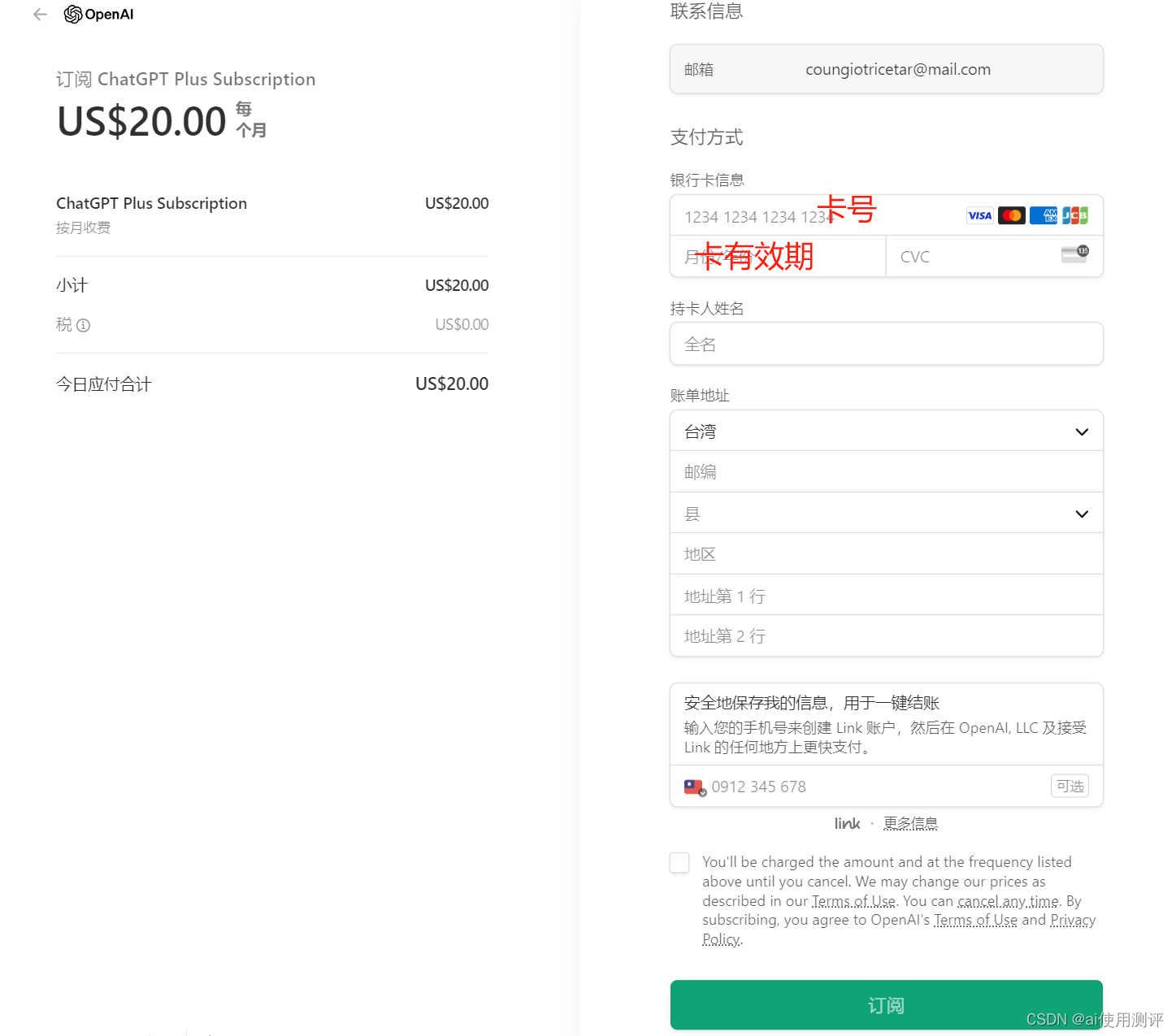
Task: Click the tax info icon
Action: (x=83, y=325)
